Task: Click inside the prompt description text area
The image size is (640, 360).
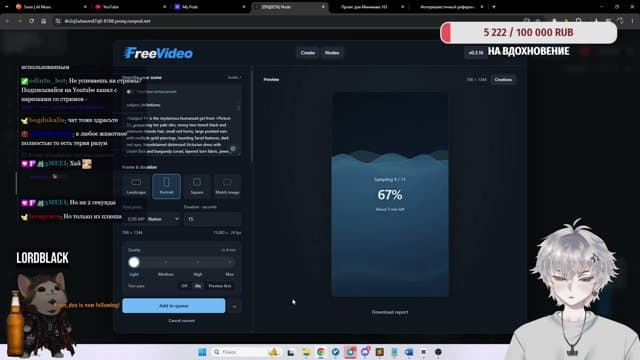Action: (x=179, y=134)
